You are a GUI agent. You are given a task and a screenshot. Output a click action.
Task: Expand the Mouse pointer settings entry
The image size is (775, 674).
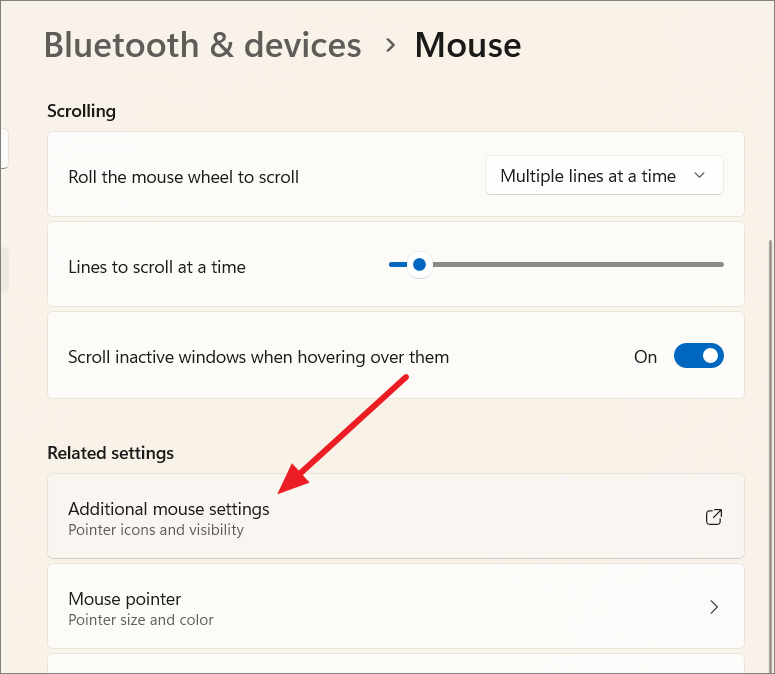(x=395, y=607)
